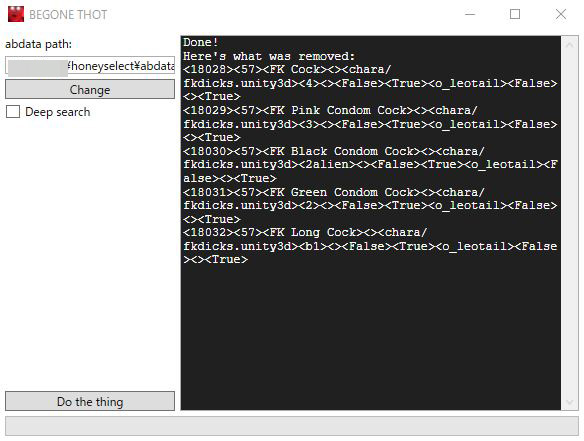The image size is (584, 441).
Task: Enable the Deep search checkbox
Action: (x=13, y=112)
